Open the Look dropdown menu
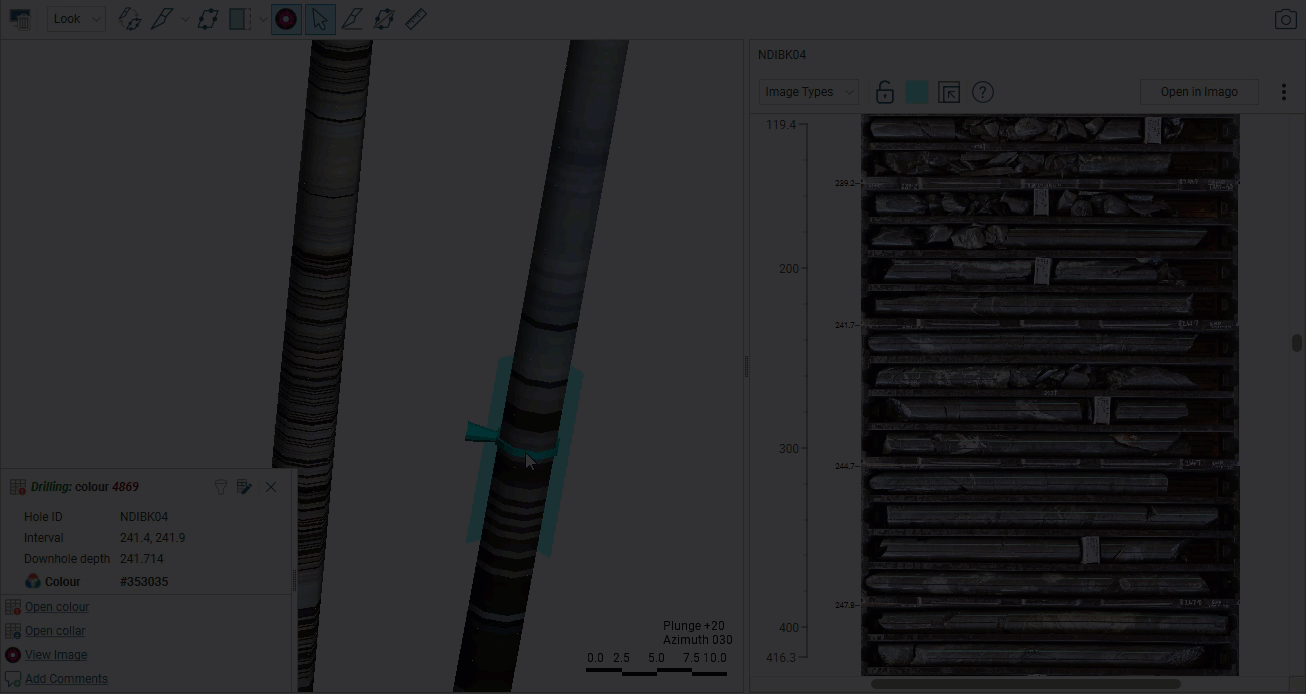This screenshot has height=694, width=1306. pyautogui.click(x=76, y=19)
